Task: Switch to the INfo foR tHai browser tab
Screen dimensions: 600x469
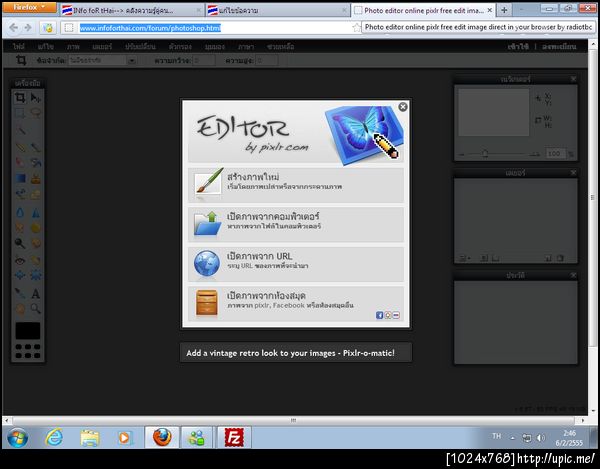Action: (x=132, y=11)
